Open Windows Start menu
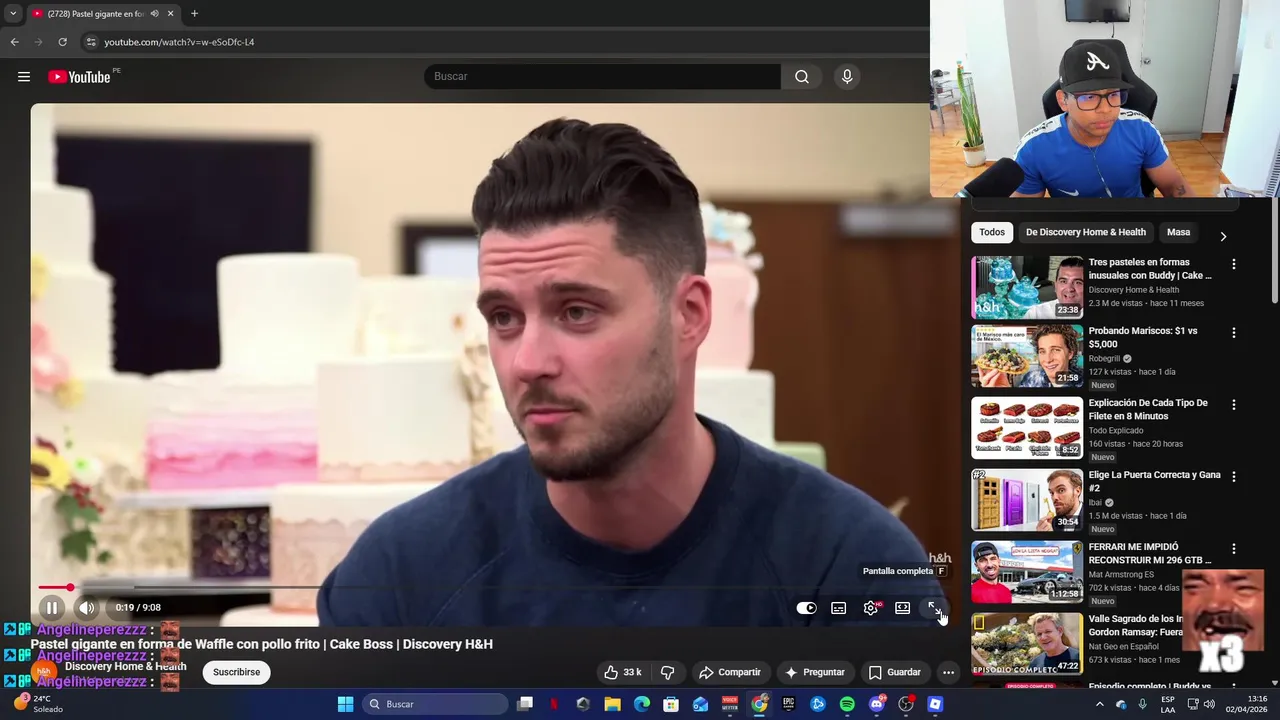Viewport: 1280px width, 720px height. pyautogui.click(x=345, y=704)
